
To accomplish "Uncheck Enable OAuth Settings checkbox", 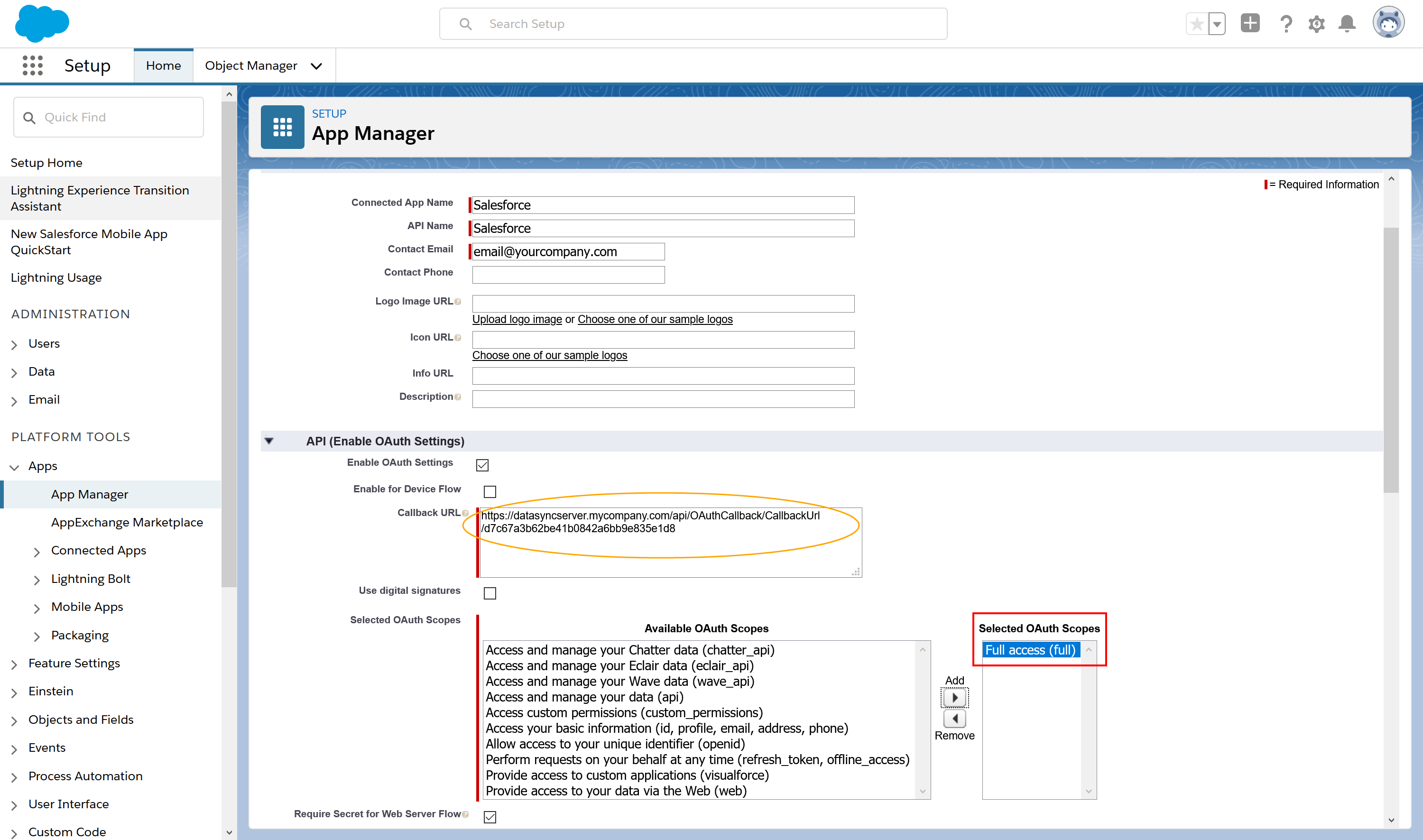I will tap(482, 465).
